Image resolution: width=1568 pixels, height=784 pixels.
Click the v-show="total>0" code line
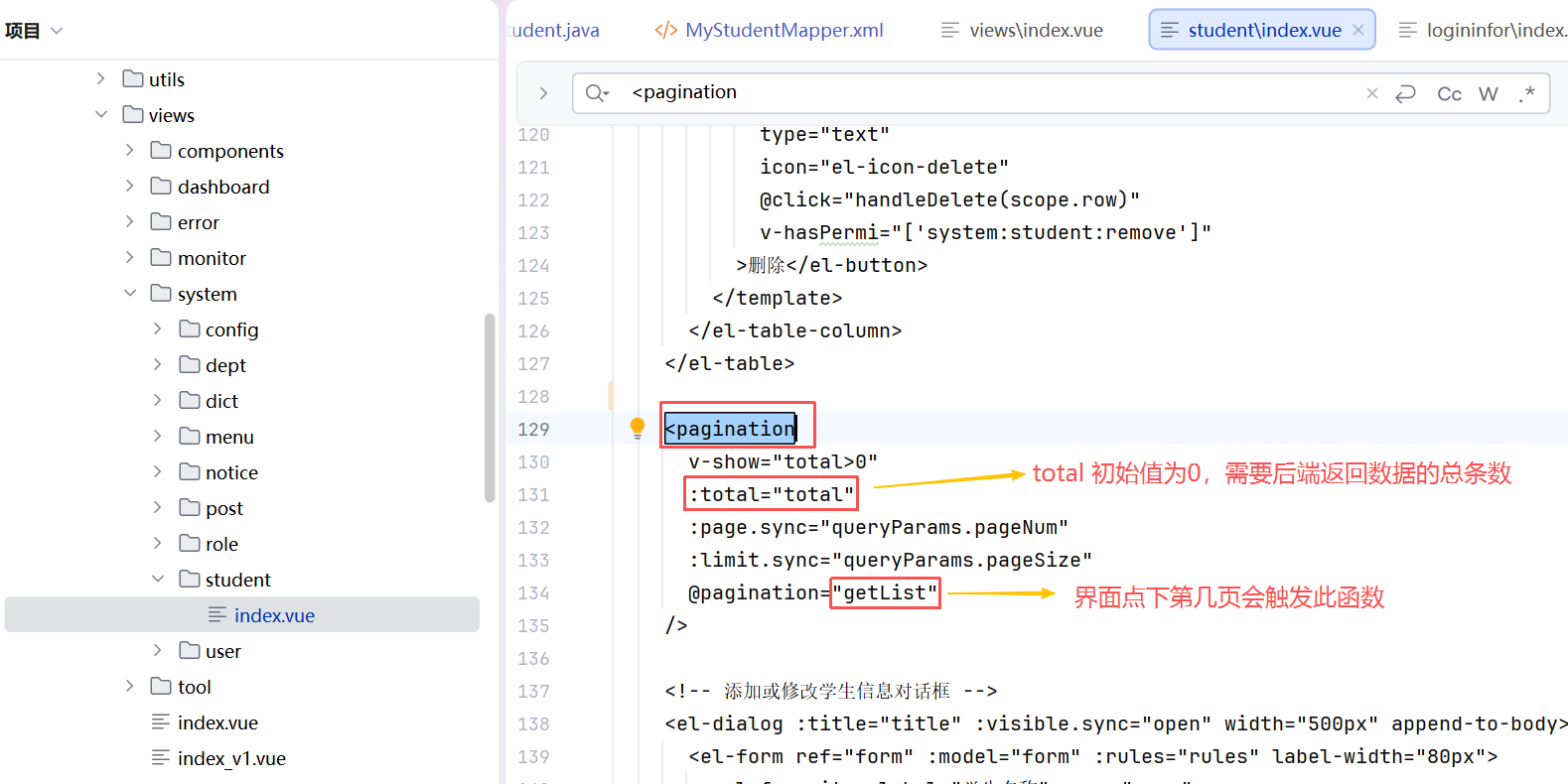784,461
